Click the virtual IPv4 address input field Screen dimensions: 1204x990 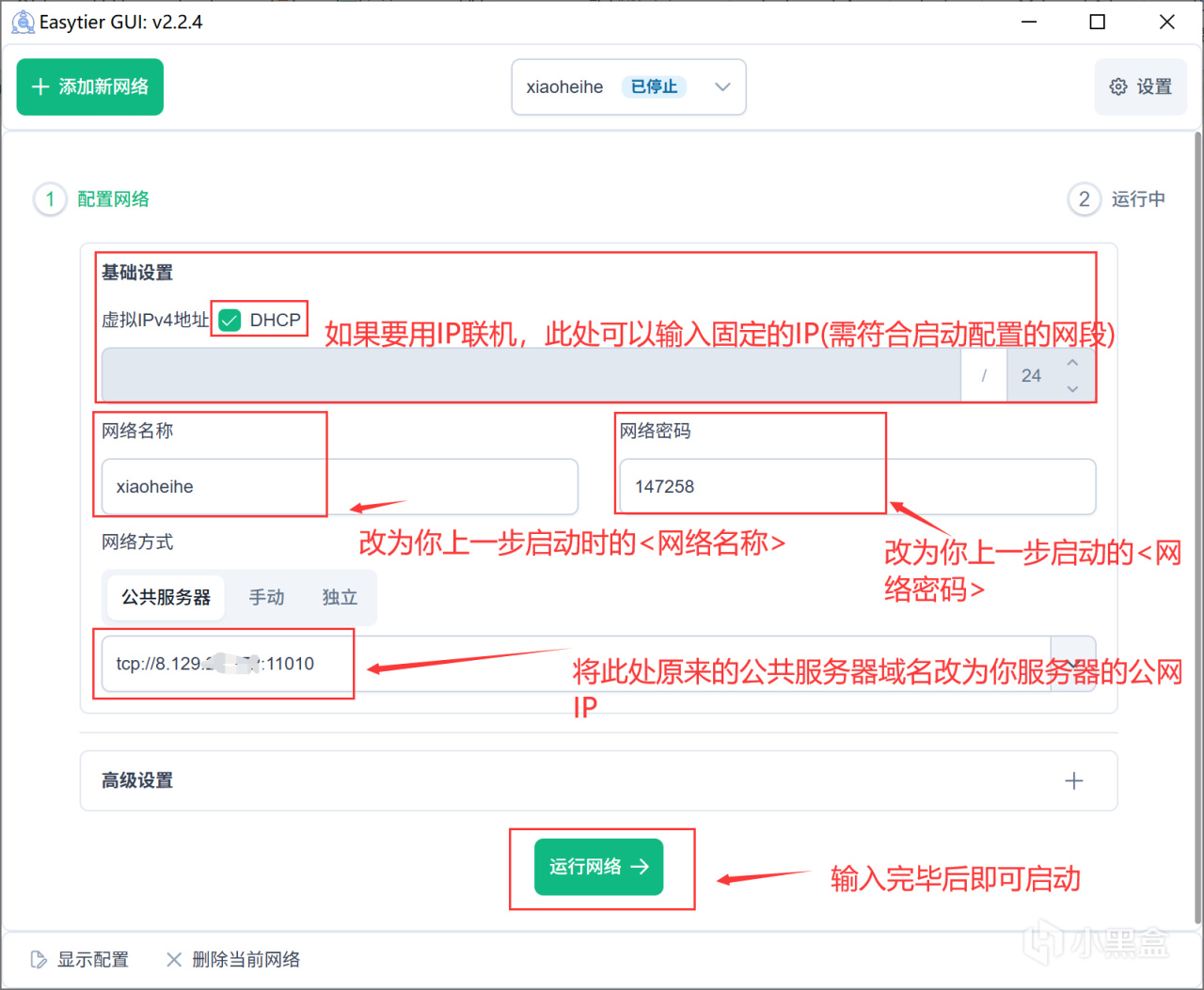pos(531,375)
